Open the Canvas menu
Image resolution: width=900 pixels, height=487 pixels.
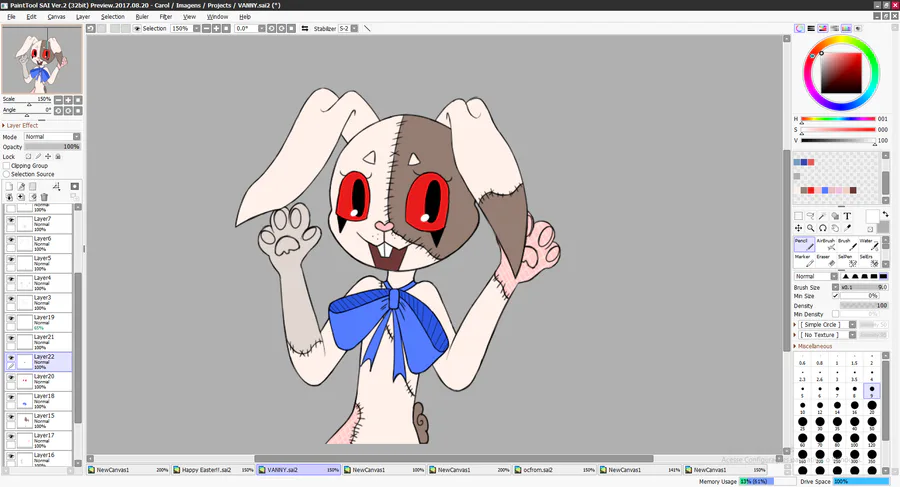coord(56,17)
